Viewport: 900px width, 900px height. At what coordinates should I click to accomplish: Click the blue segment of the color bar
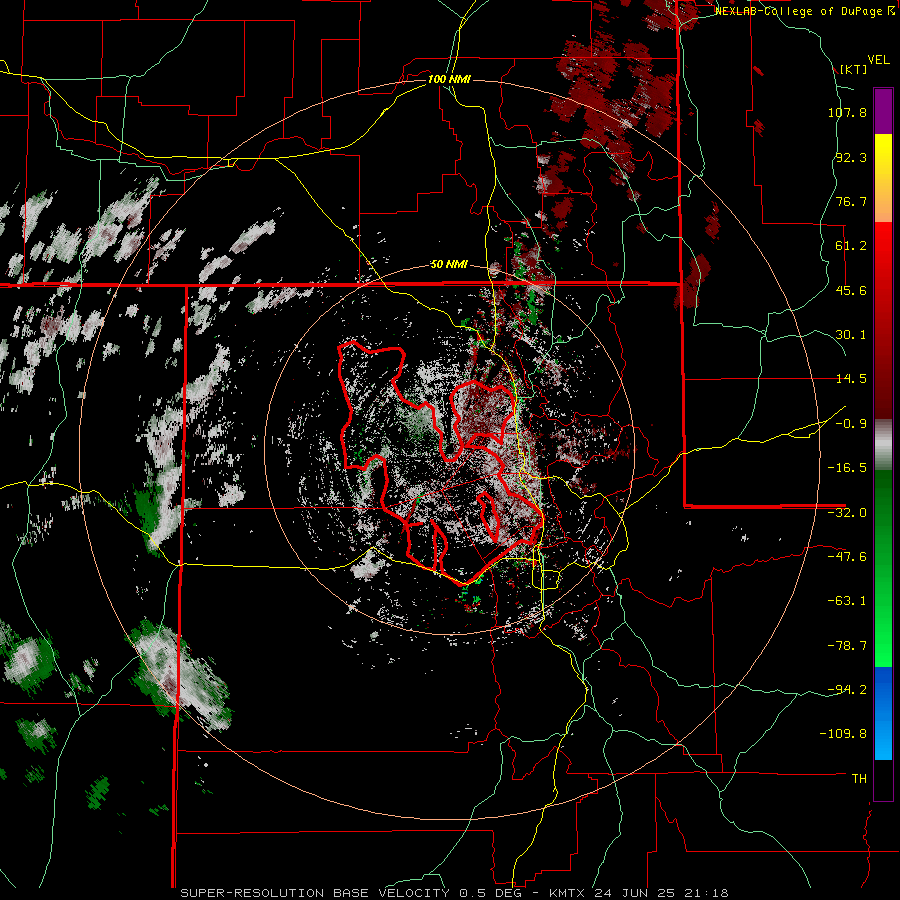click(x=883, y=713)
